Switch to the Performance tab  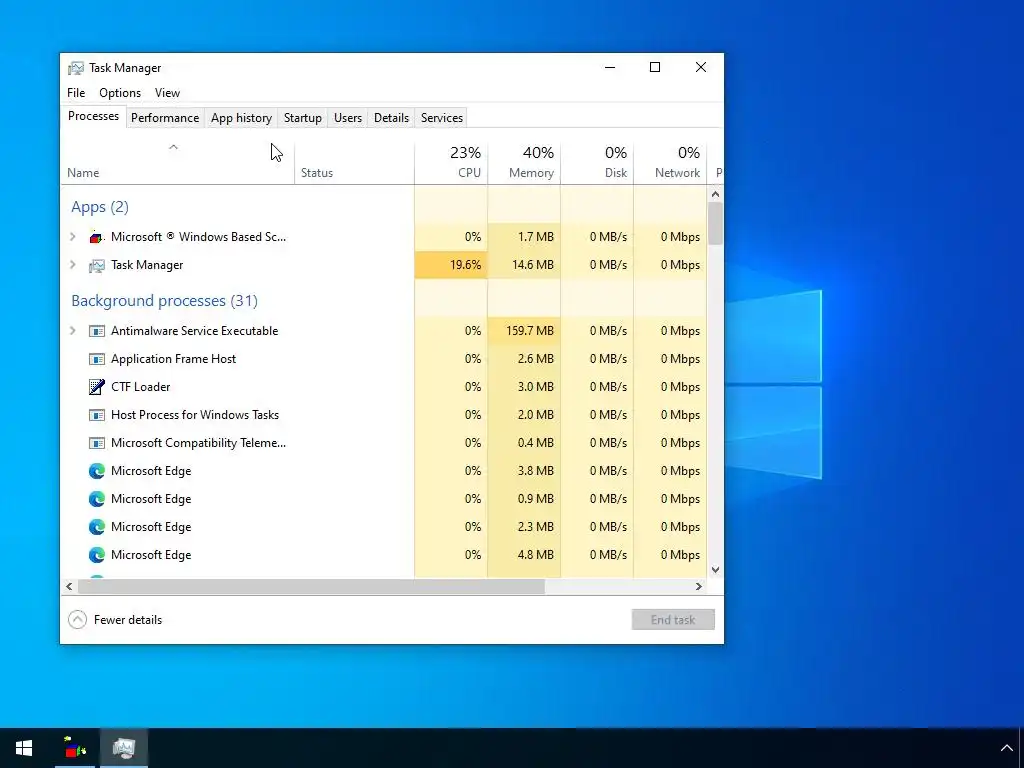click(x=165, y=118)
